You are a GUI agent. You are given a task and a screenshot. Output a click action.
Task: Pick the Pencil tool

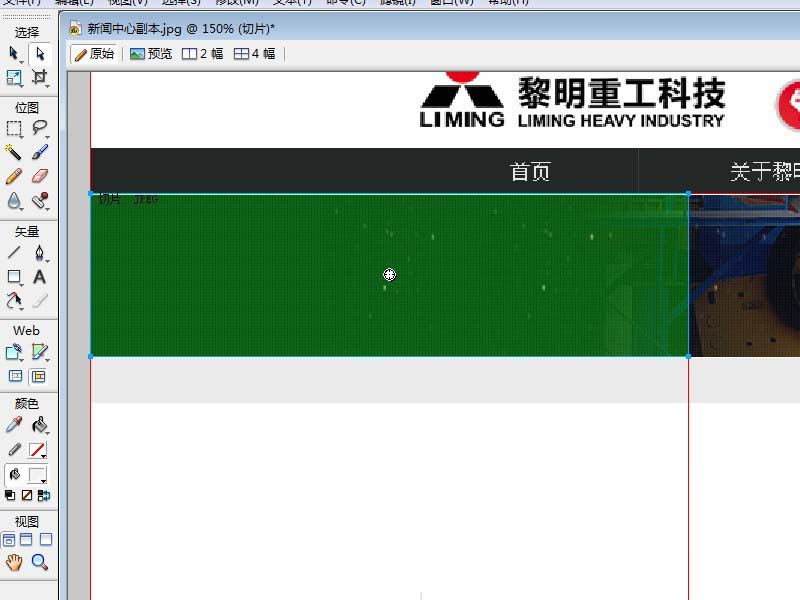[14, 176]
